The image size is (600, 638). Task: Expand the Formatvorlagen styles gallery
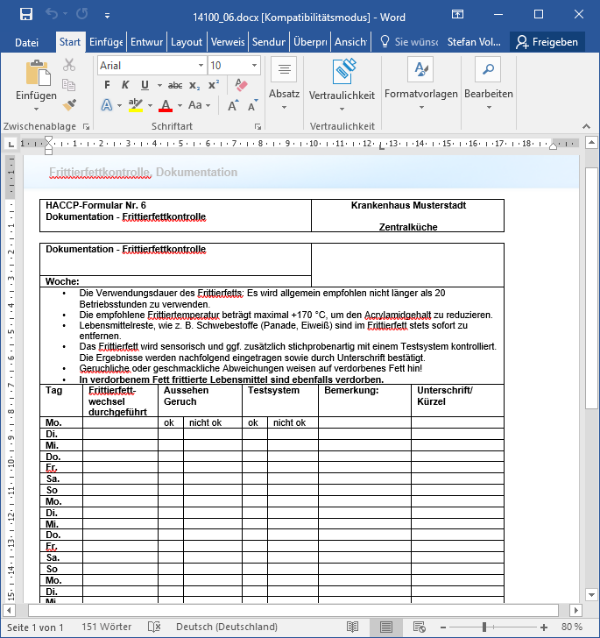(421, 80)
